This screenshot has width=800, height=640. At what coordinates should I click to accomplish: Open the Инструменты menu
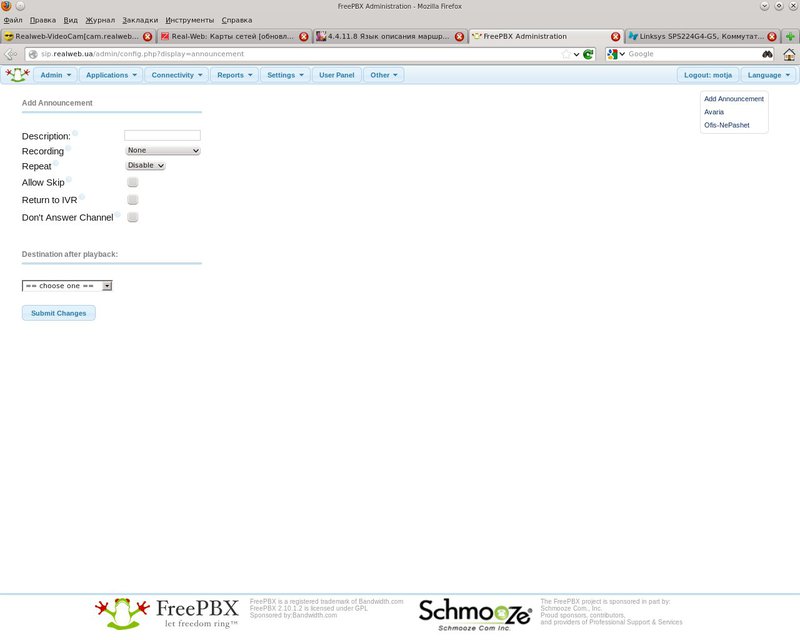coord(190,20)
